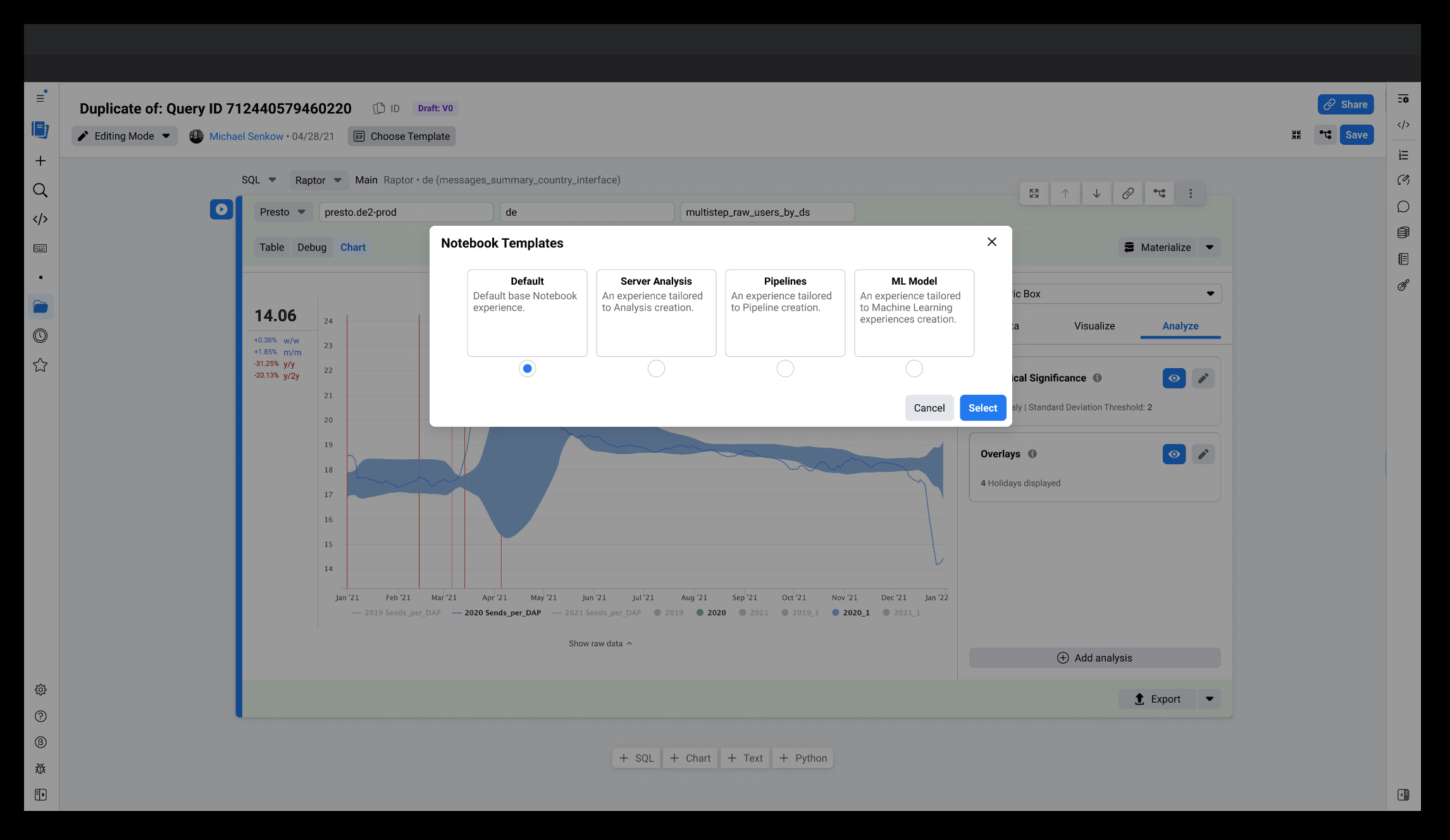Switch to the Visualize tab
This screenshot has width=1450, height=840.
1094,326
